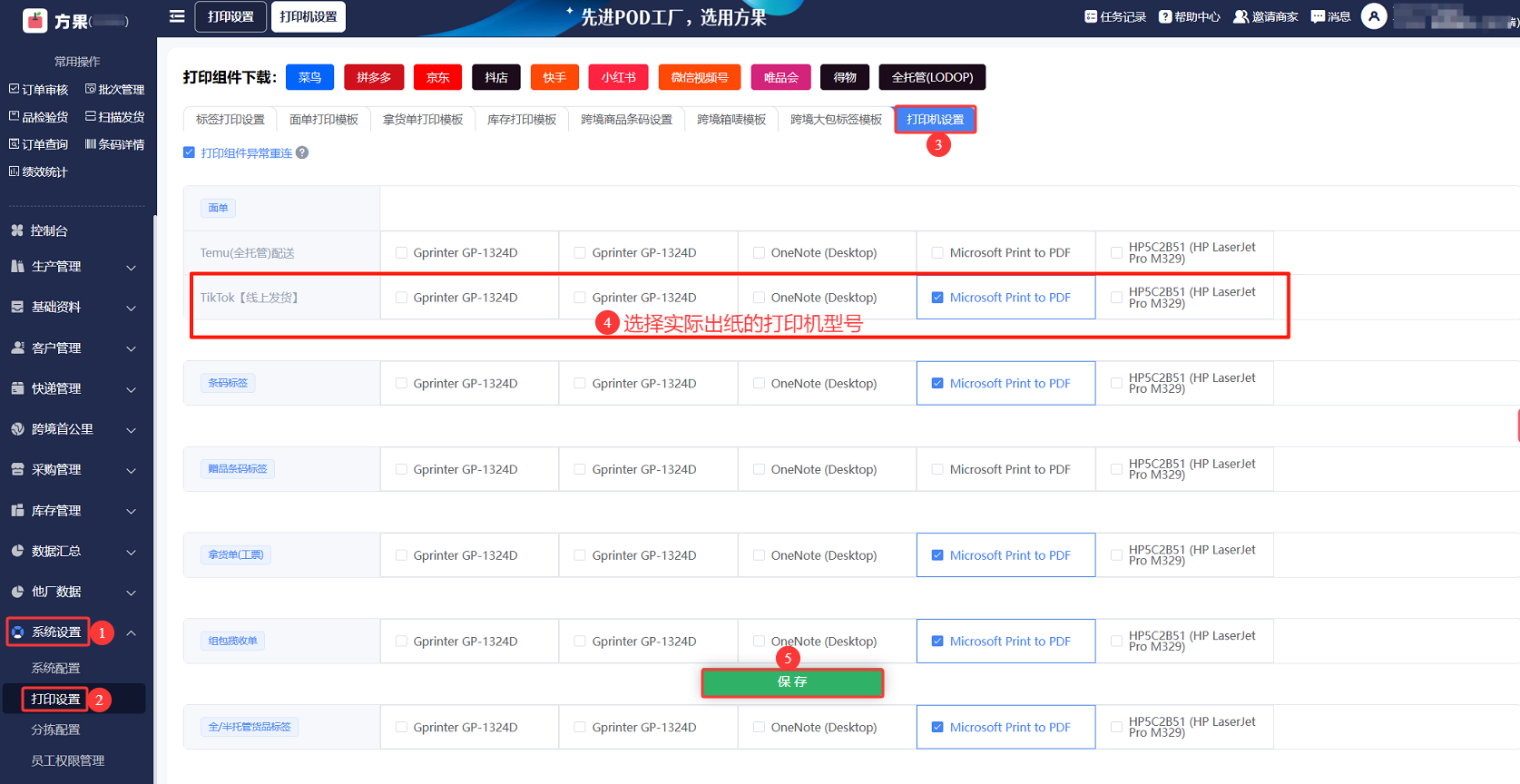1520x784 pixels.
Task: Open 分拣配置 in the sidebar submenu
Action: click(56, 730)
